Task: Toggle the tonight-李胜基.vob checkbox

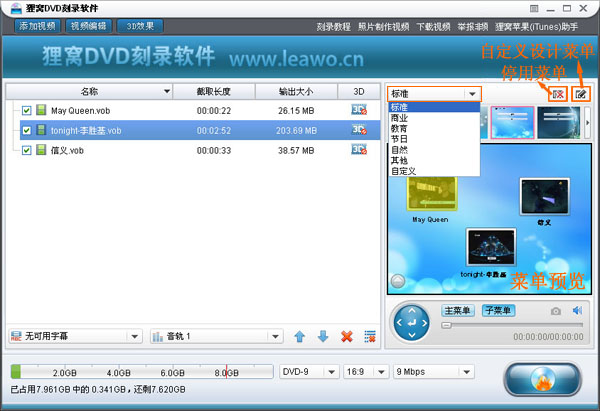Action: [x=26, y=130]
